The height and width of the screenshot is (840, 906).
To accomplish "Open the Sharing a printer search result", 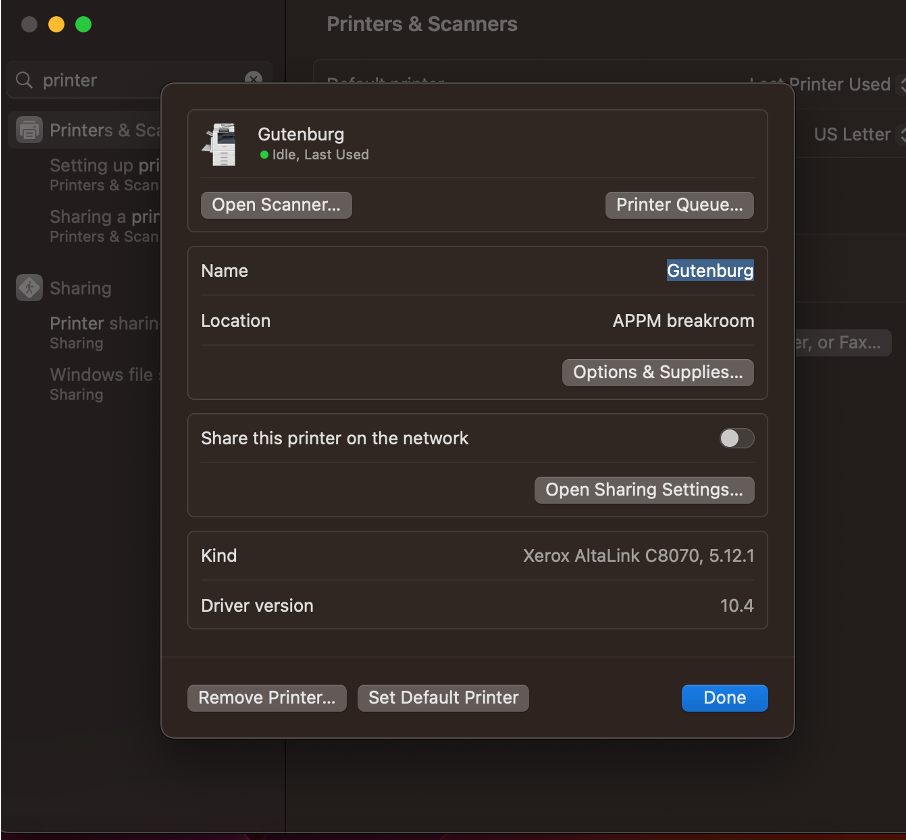I will pos(104,226).
